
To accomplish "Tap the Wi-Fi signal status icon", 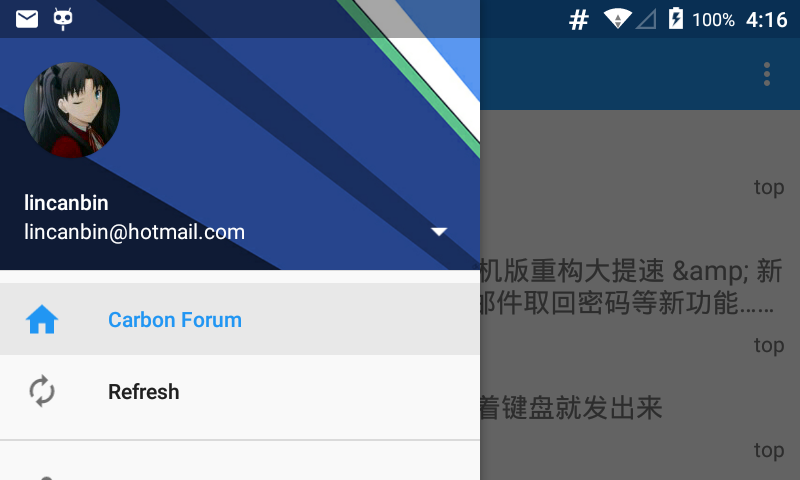I will pyautogui.click(x=618, y=19).
